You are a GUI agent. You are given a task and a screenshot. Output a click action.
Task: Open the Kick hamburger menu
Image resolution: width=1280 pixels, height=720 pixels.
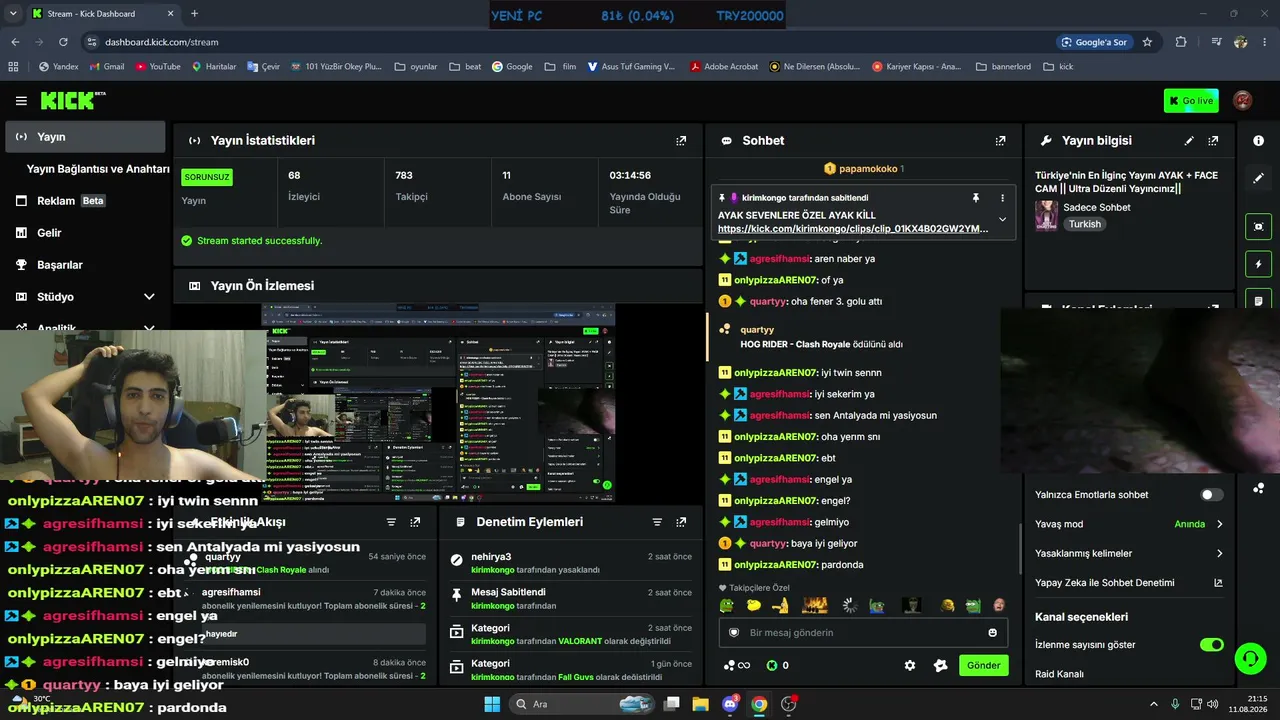21,101
